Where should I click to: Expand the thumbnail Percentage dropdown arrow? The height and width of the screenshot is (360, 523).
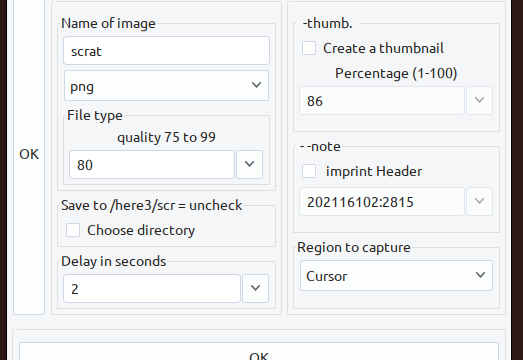[479, 101]
